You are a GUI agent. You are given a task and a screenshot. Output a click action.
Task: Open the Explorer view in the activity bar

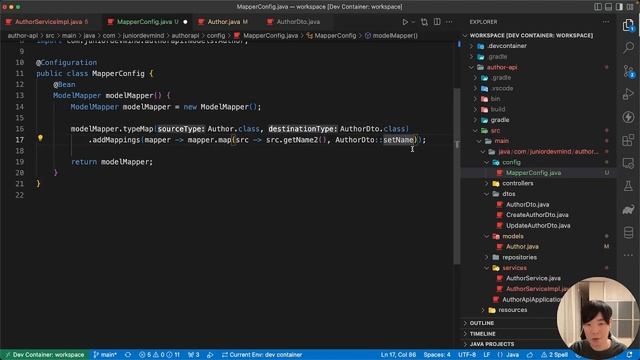point(628,25)
